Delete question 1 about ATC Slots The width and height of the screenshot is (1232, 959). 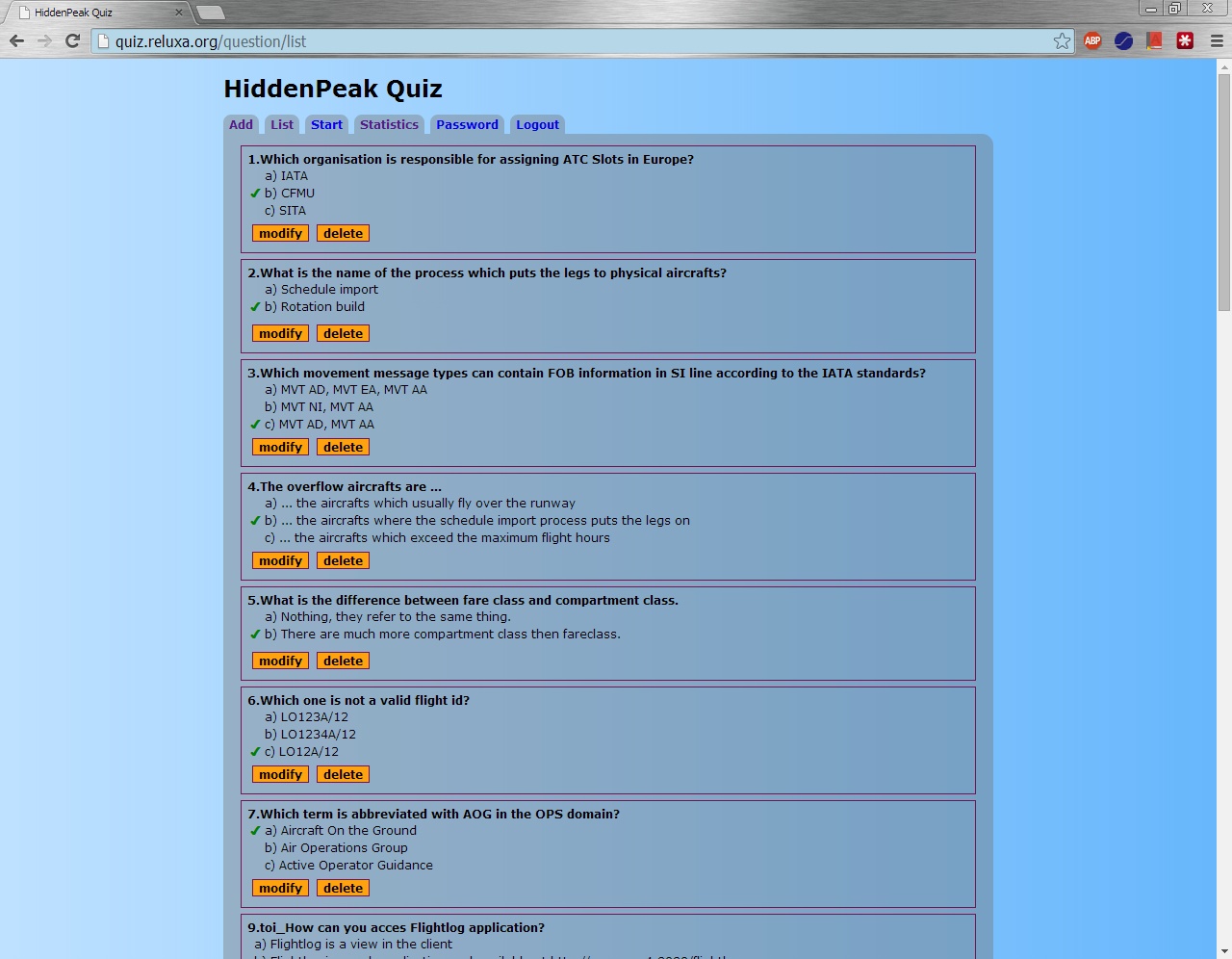coord(343,233)
